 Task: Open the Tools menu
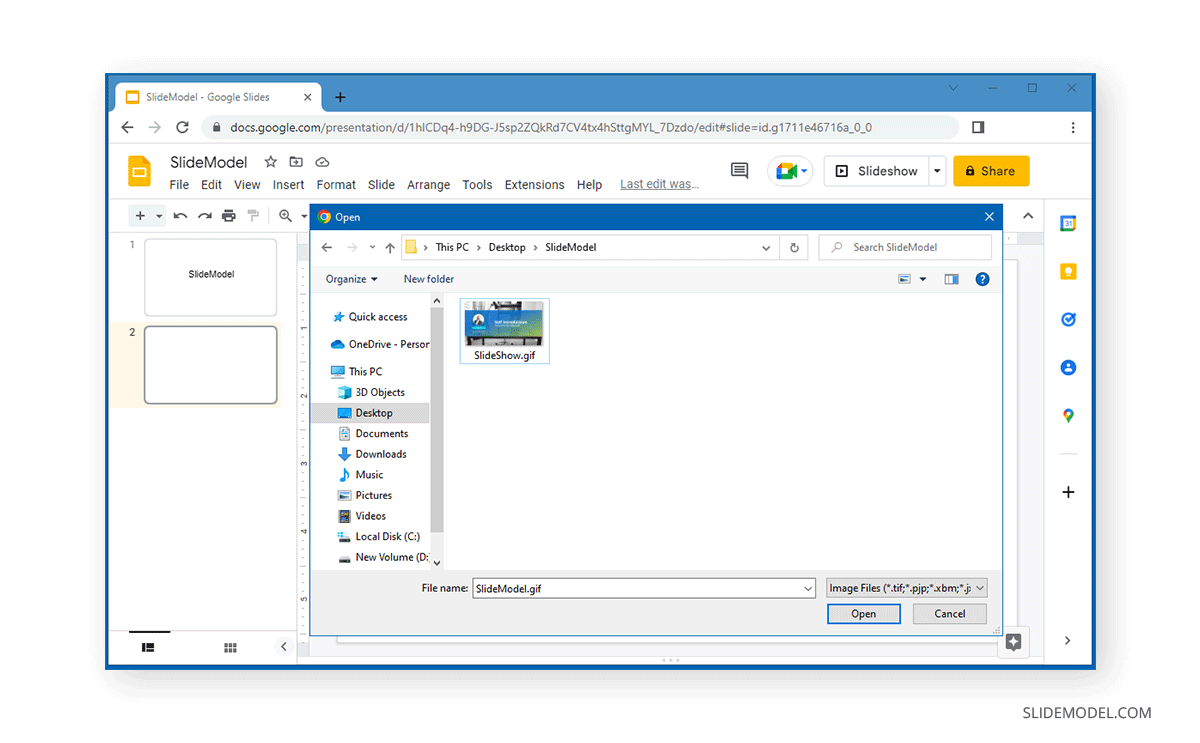[x=477, y=185]
